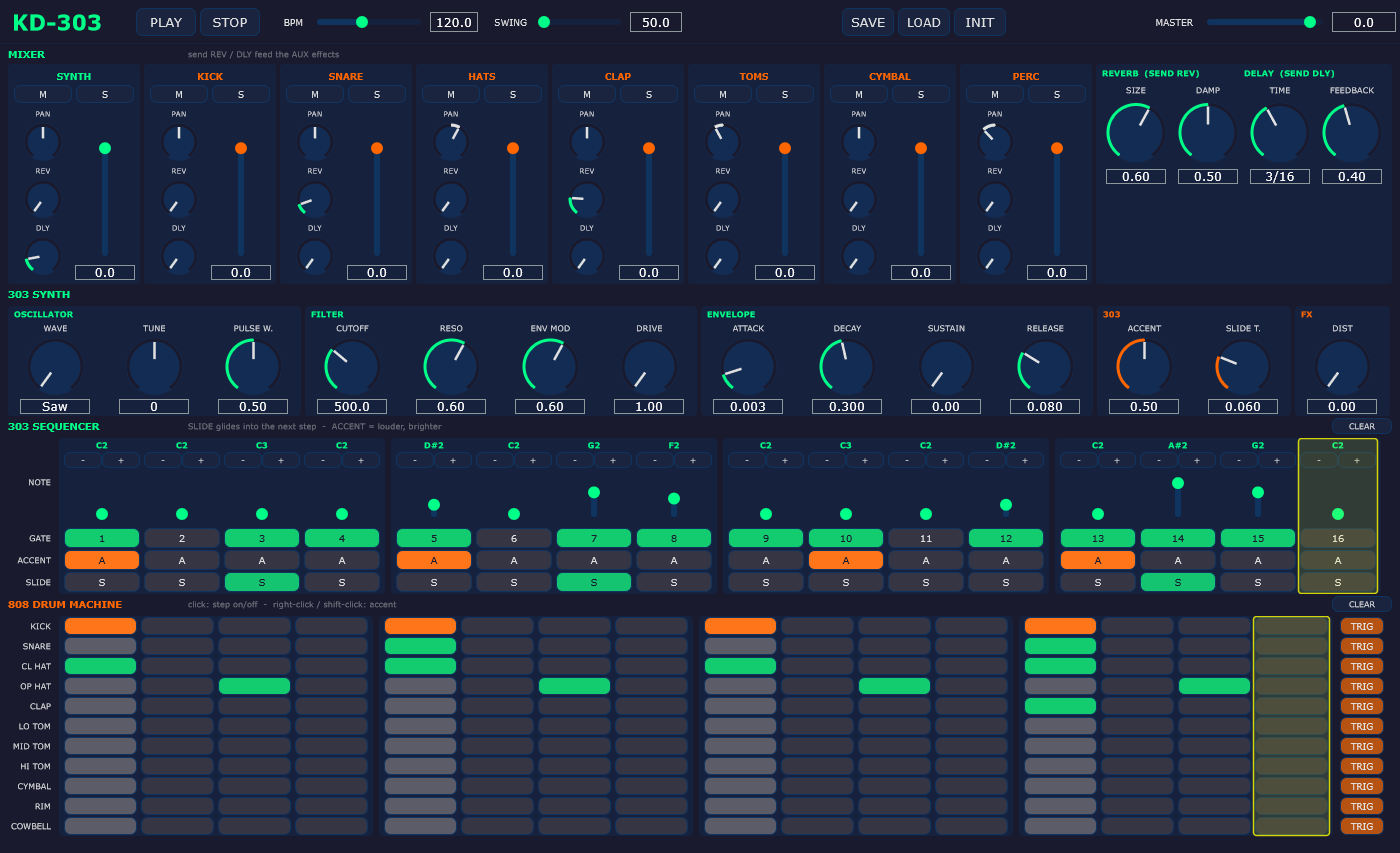Solo the KICK mixer channel
The width and height of the screenshot is (1400, 853).
coord(241,94)
